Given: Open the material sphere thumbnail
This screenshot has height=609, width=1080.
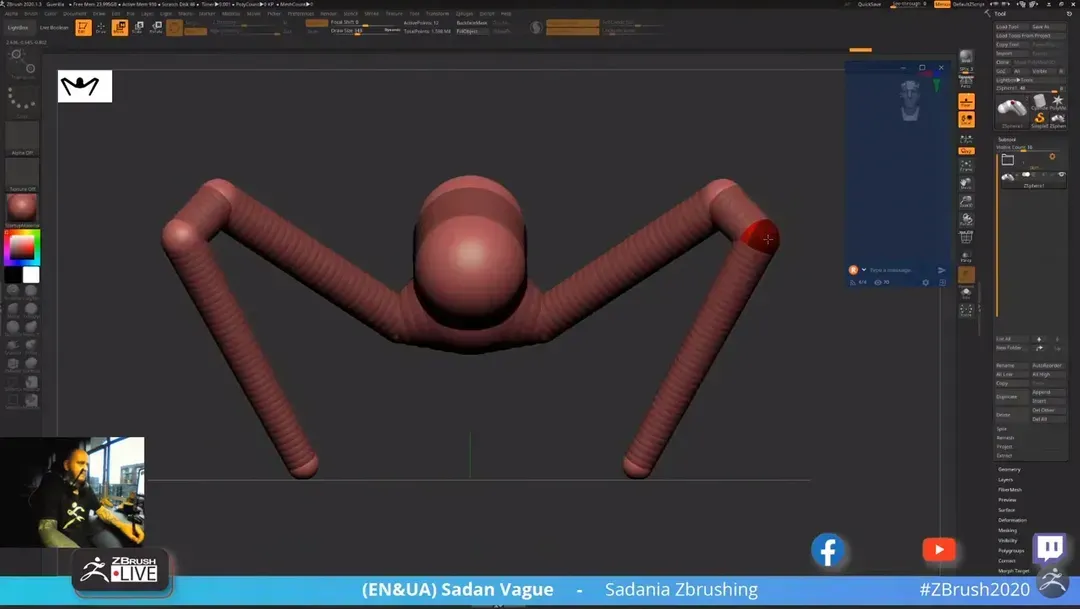Looking at the screenshot, I should [22, 208].
